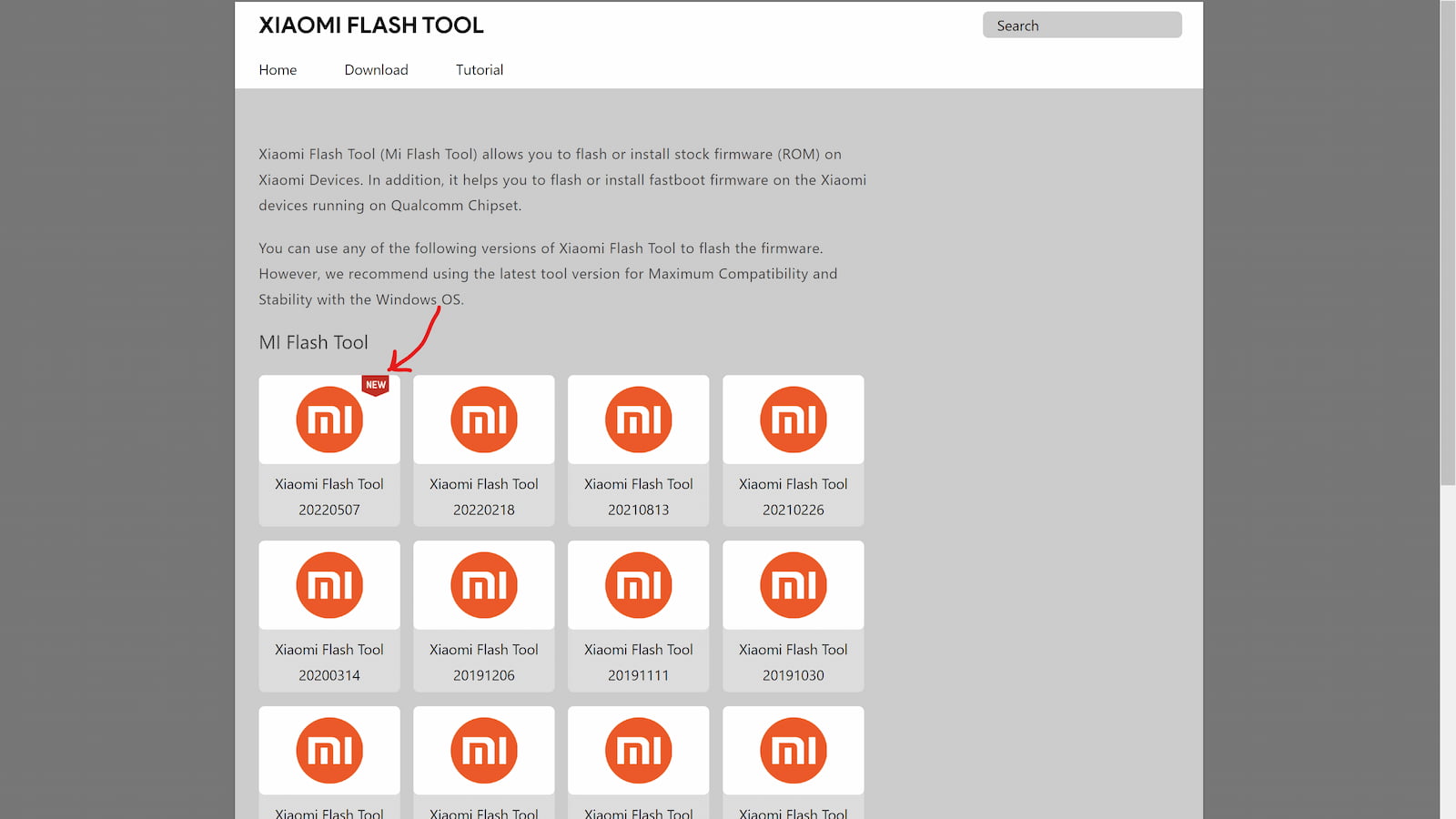The width and height of the screenshot is (1456, 819).
Task: Open the Xiaomi Flash Tool 20220507 text link
Action: (x=329, y=497)
